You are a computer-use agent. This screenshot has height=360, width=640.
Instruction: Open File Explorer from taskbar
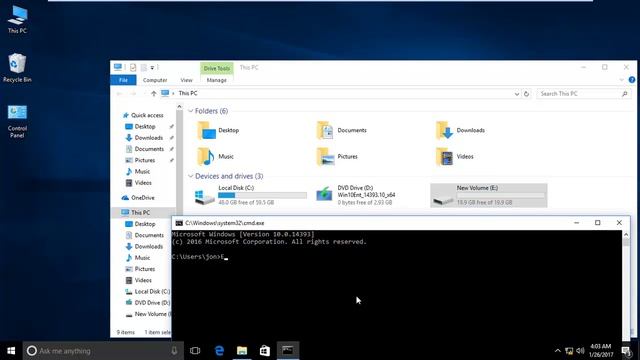[x=242, y=351]
